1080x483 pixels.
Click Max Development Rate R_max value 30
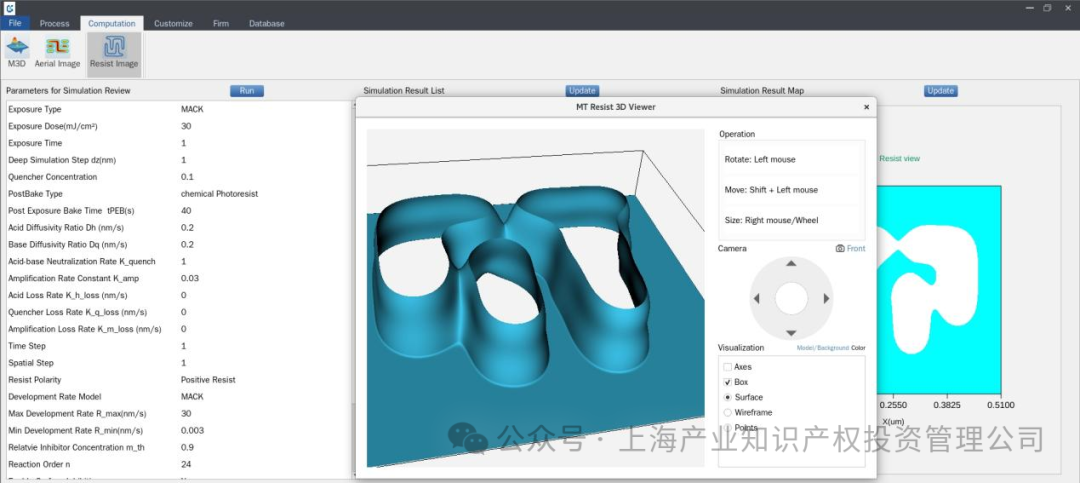click(x=186, y=413)
